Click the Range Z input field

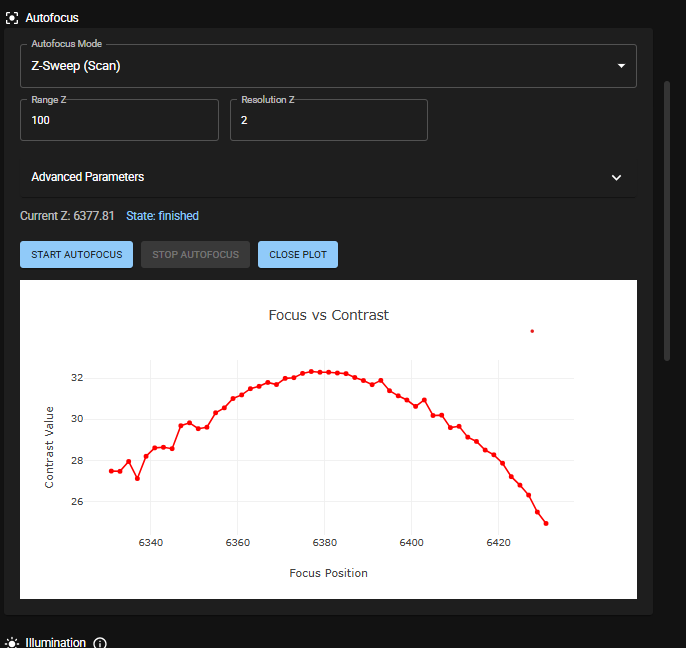(x=119, y=120)
